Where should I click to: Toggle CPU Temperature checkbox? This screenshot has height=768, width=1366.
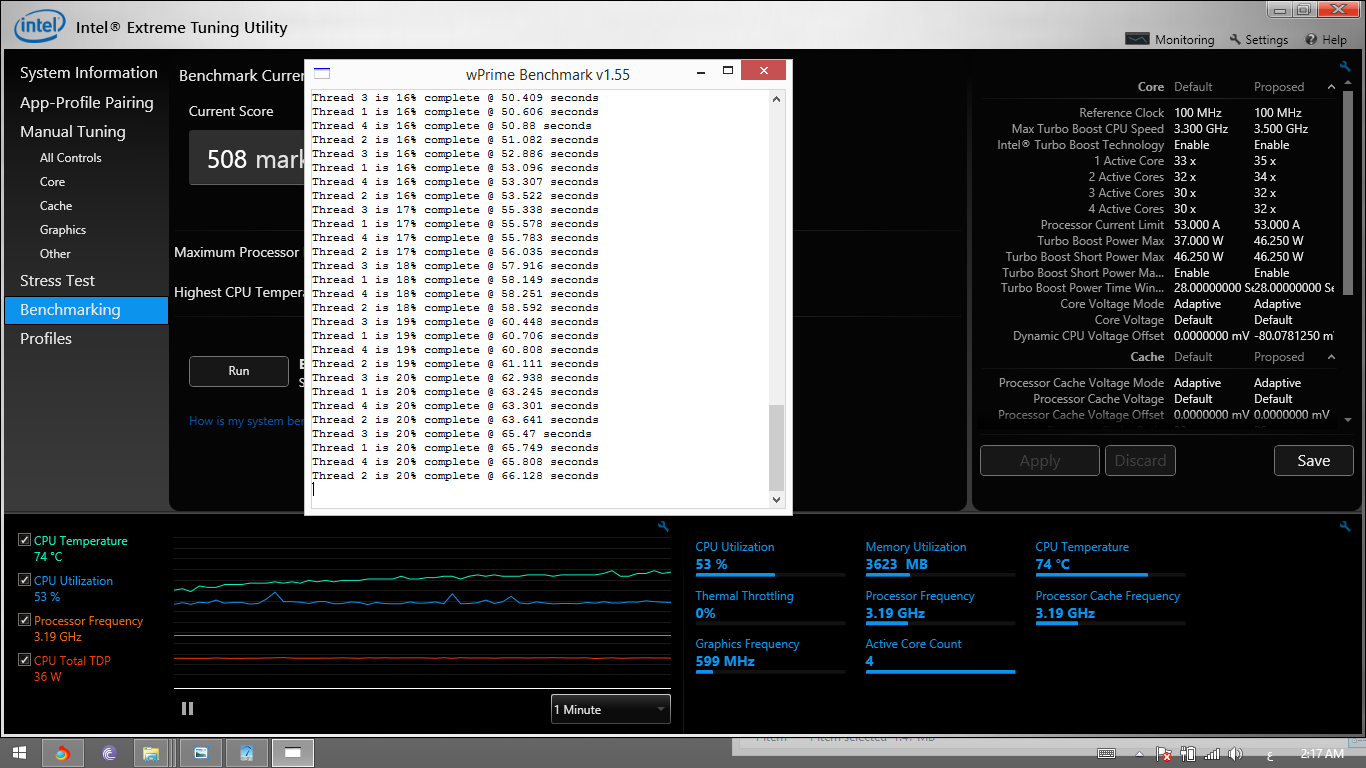tap(24, 540)
